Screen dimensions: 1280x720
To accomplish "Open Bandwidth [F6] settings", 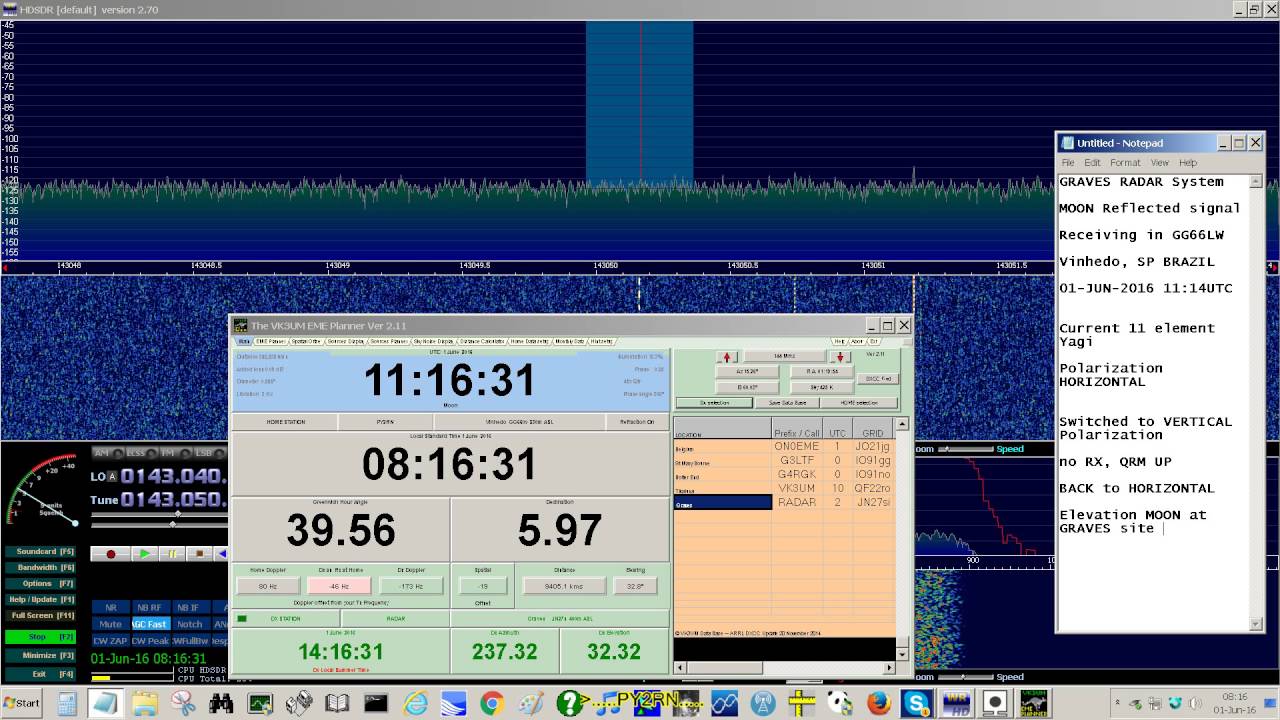I will (x=40, y=568).
